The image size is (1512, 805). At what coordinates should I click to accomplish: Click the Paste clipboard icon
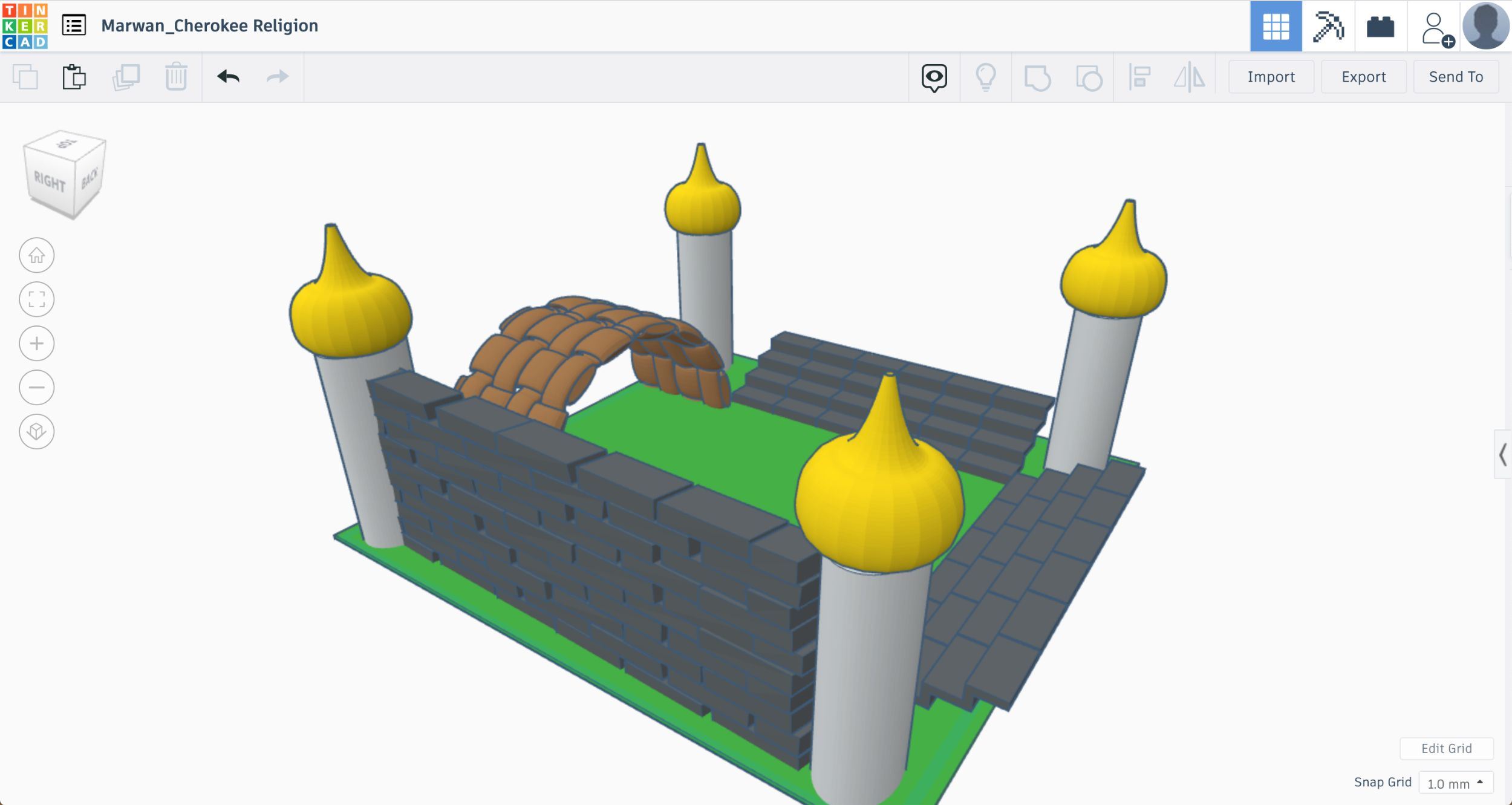pos(74,77)
